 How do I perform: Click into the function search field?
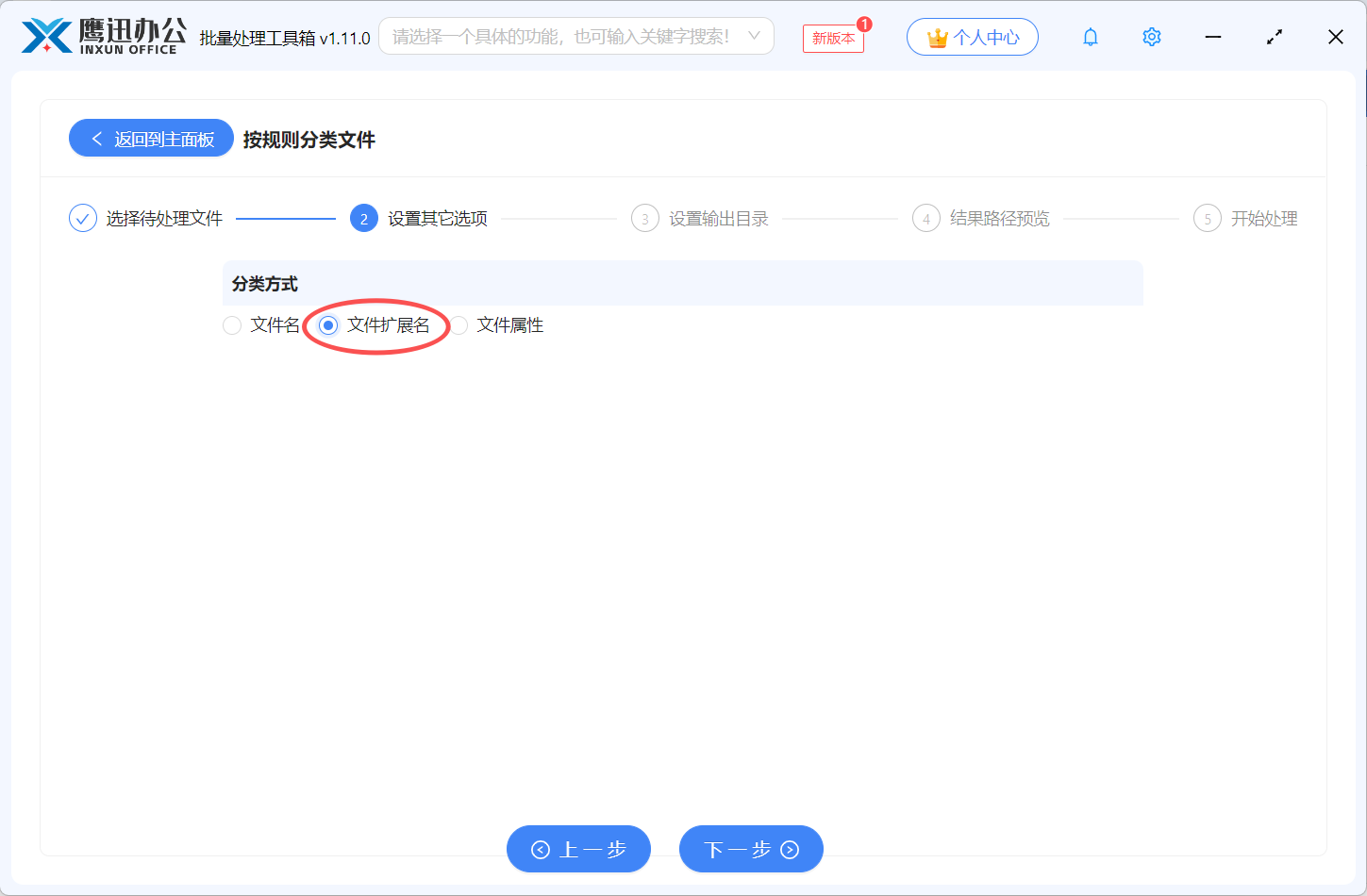pyautogui.click(x=576, y=36)
